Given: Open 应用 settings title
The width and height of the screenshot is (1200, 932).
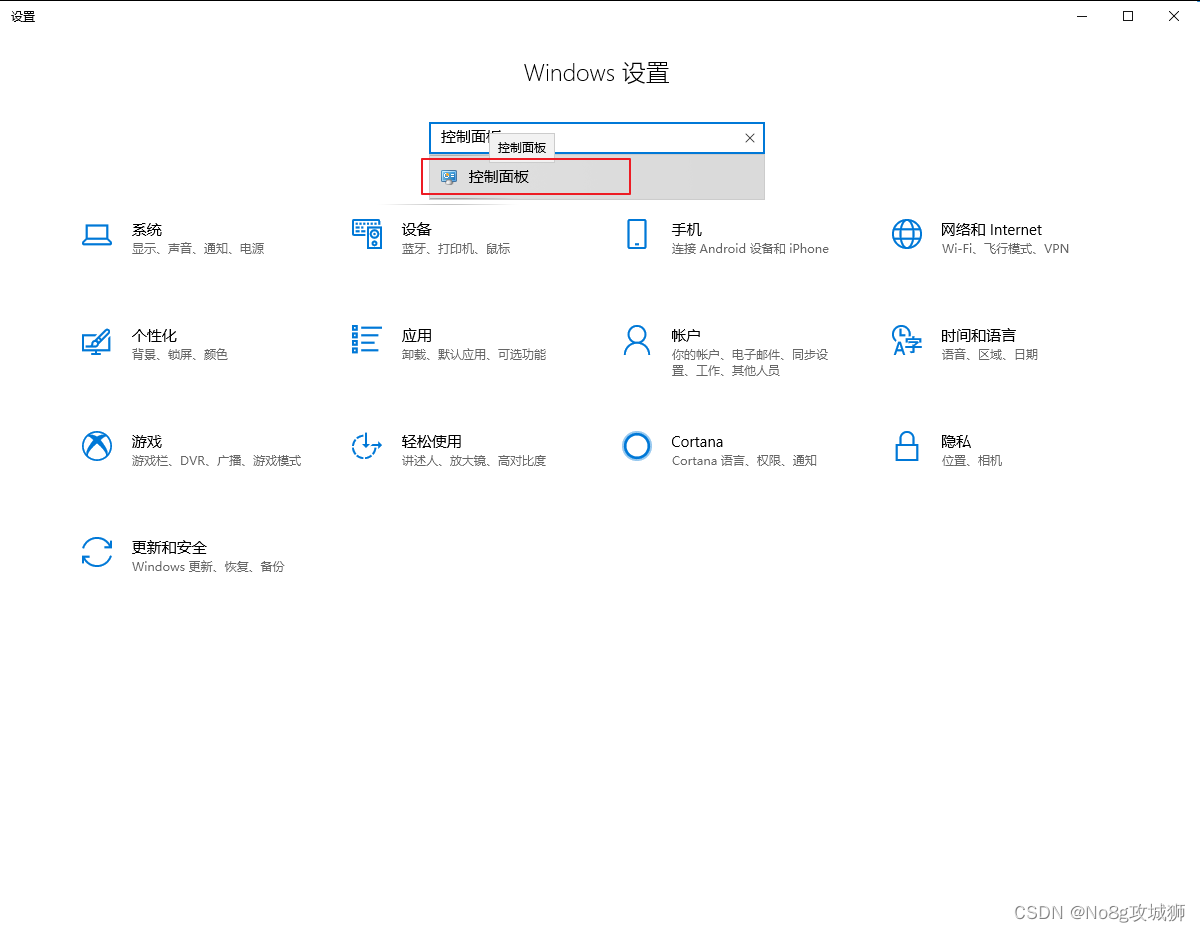Looking at the screenshot, I should (x=417, y=336).
